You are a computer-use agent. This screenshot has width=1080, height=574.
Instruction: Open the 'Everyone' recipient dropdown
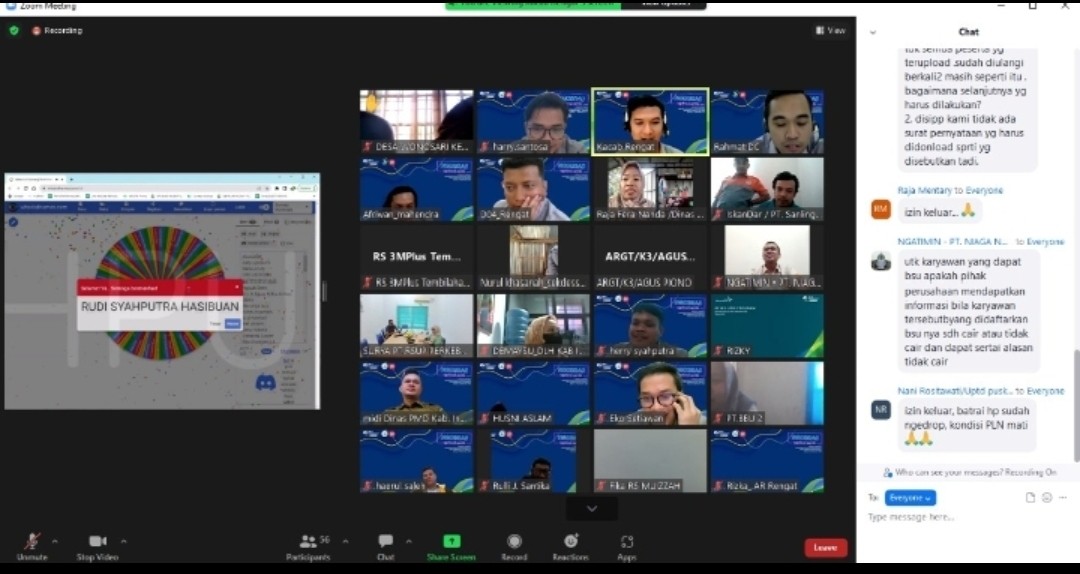(x=910, y=497)
